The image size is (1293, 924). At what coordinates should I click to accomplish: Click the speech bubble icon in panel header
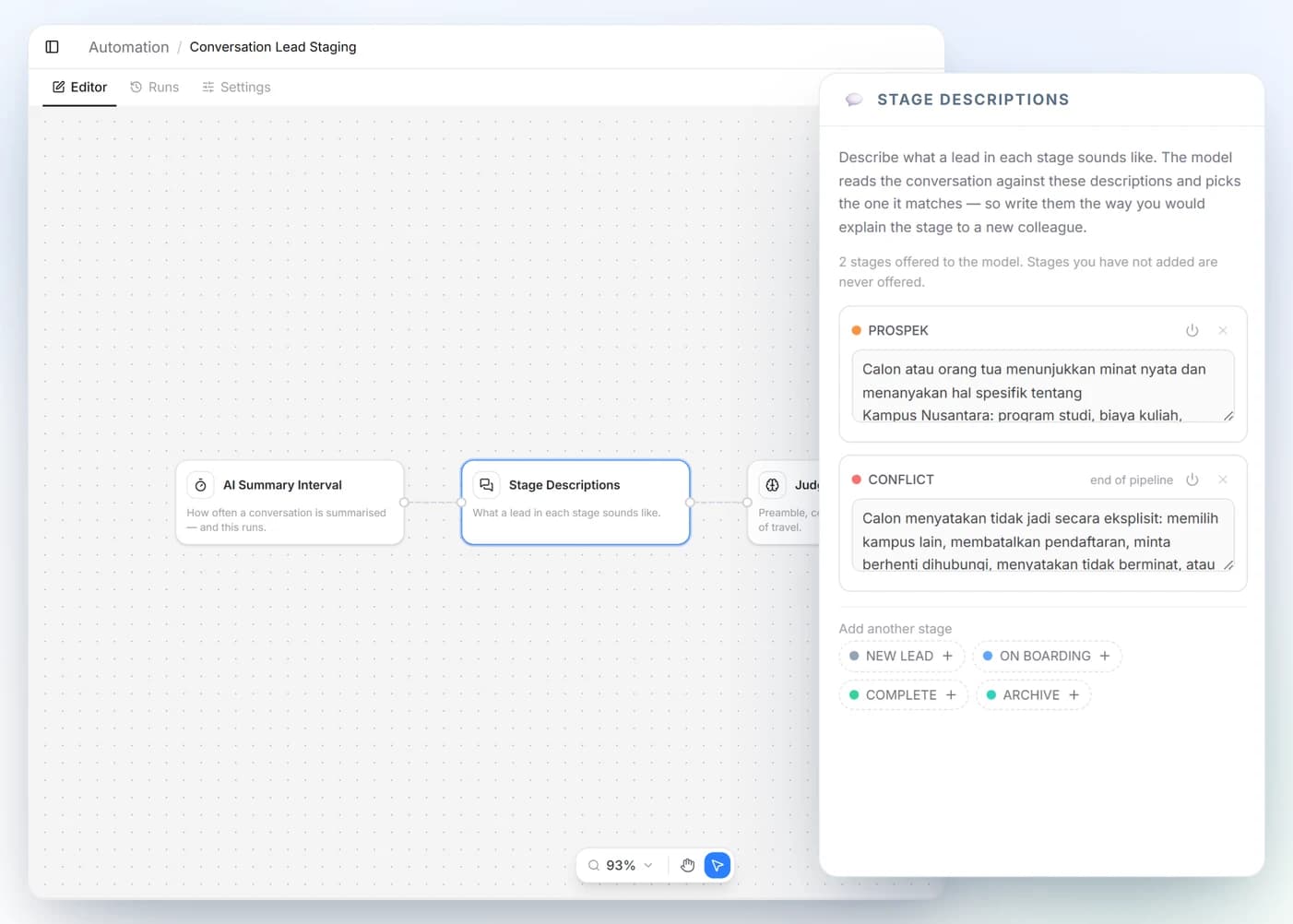click(854, 100)
